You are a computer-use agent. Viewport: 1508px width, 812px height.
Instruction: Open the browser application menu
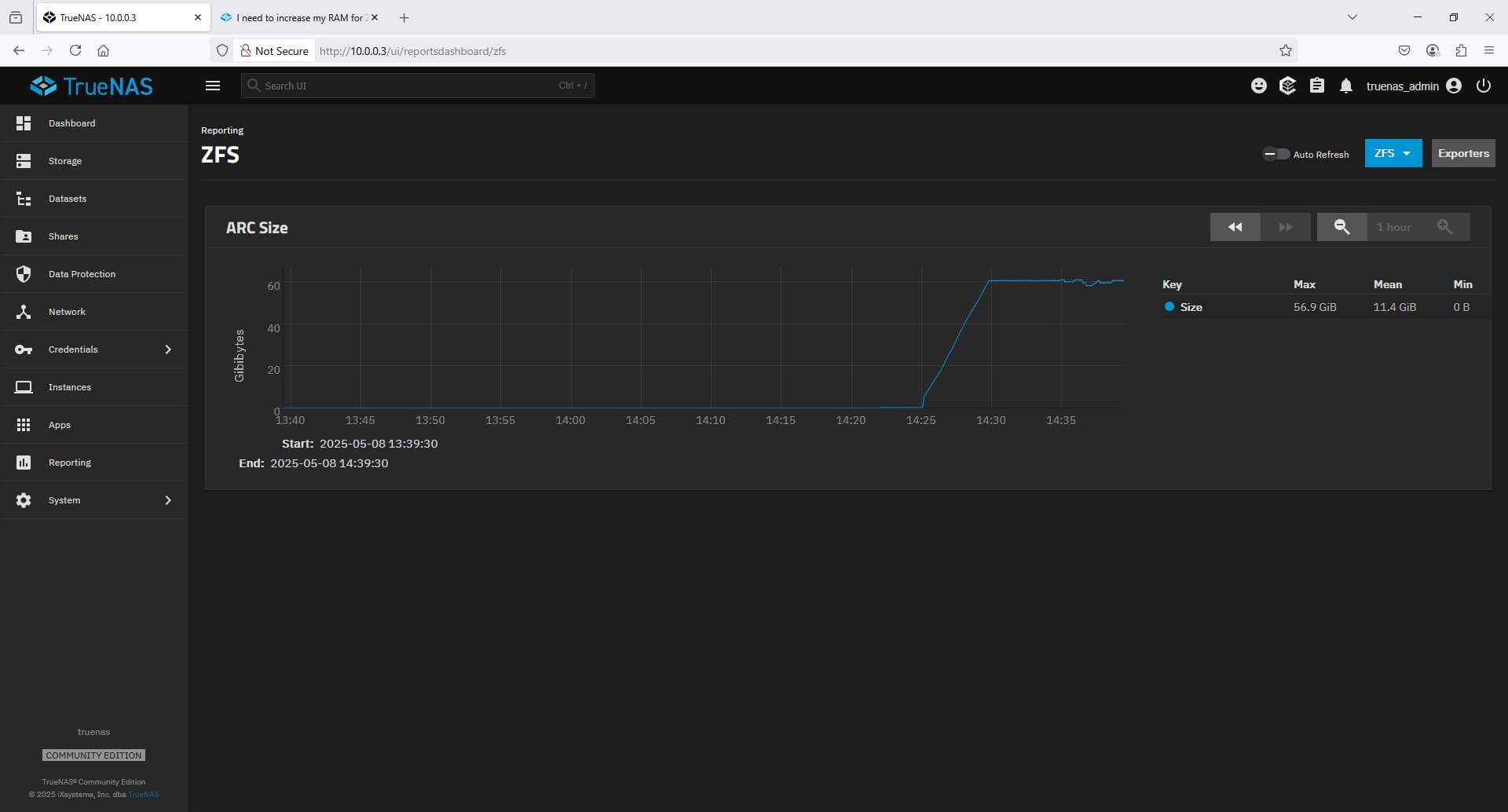(1489, 50)
